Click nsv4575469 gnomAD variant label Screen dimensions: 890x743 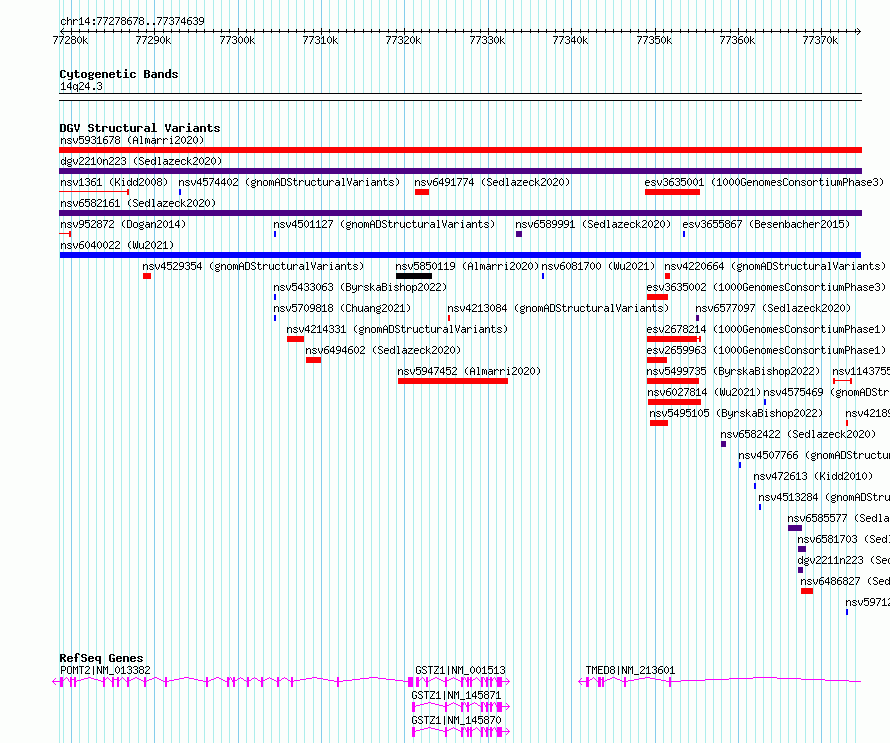pyautogui.click(x=826, y=392)
